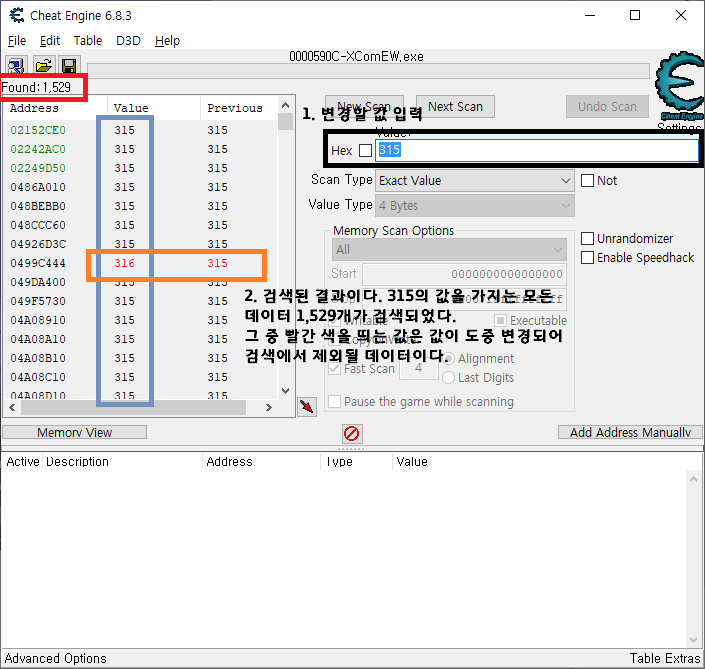Open the D3D menu

(x=128, y=41)
